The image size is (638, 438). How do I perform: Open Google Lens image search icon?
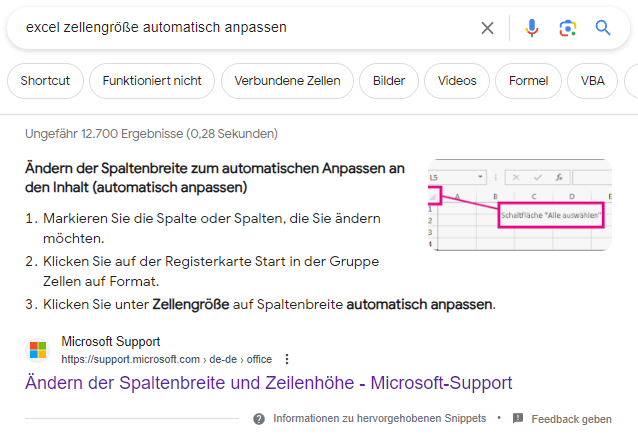coord(567,28)
